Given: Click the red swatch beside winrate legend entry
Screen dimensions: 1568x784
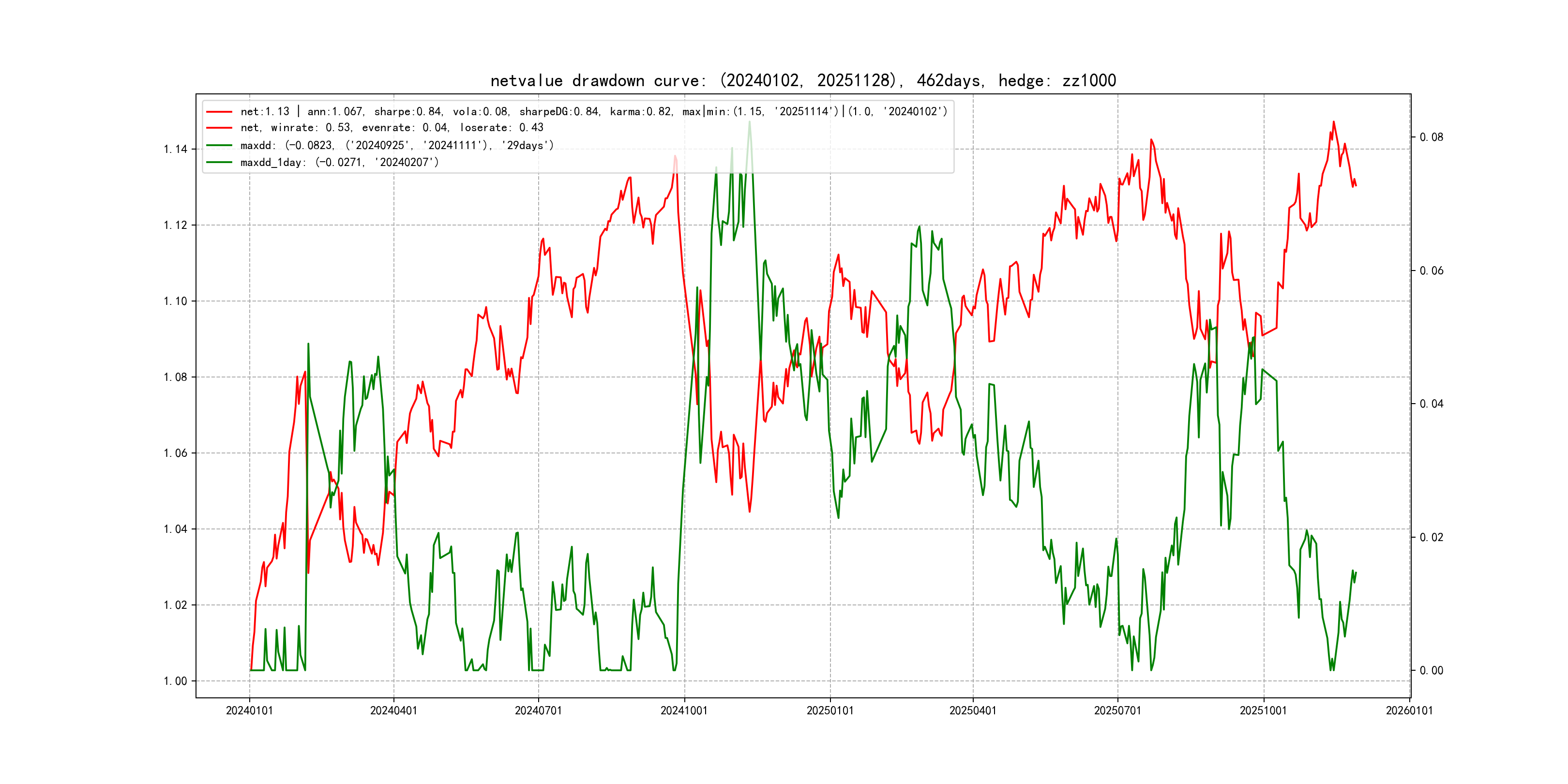Looking at the screenshot, I should coord(219,128).
